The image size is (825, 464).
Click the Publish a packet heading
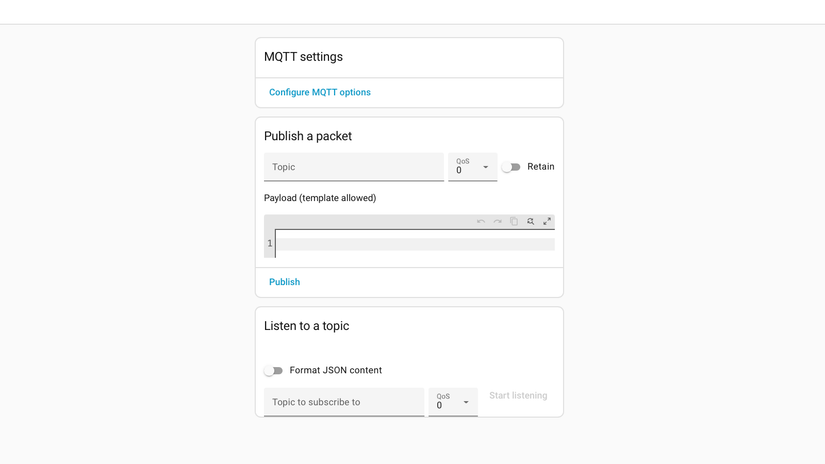pos(308,136)
